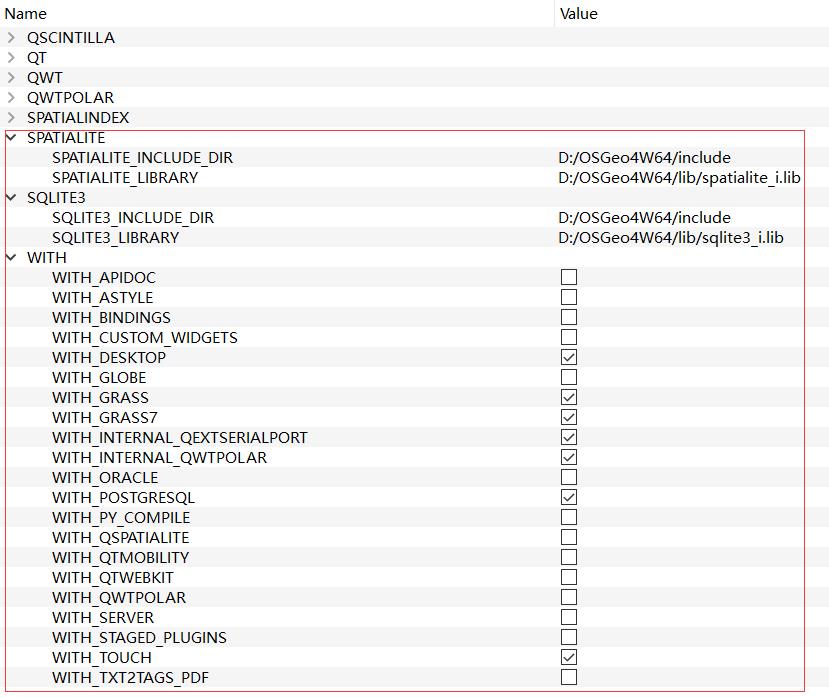Screen dimensions: 829x697
Task: Select the WITH_DESKTOP entry name
Action: click(109, 357)
